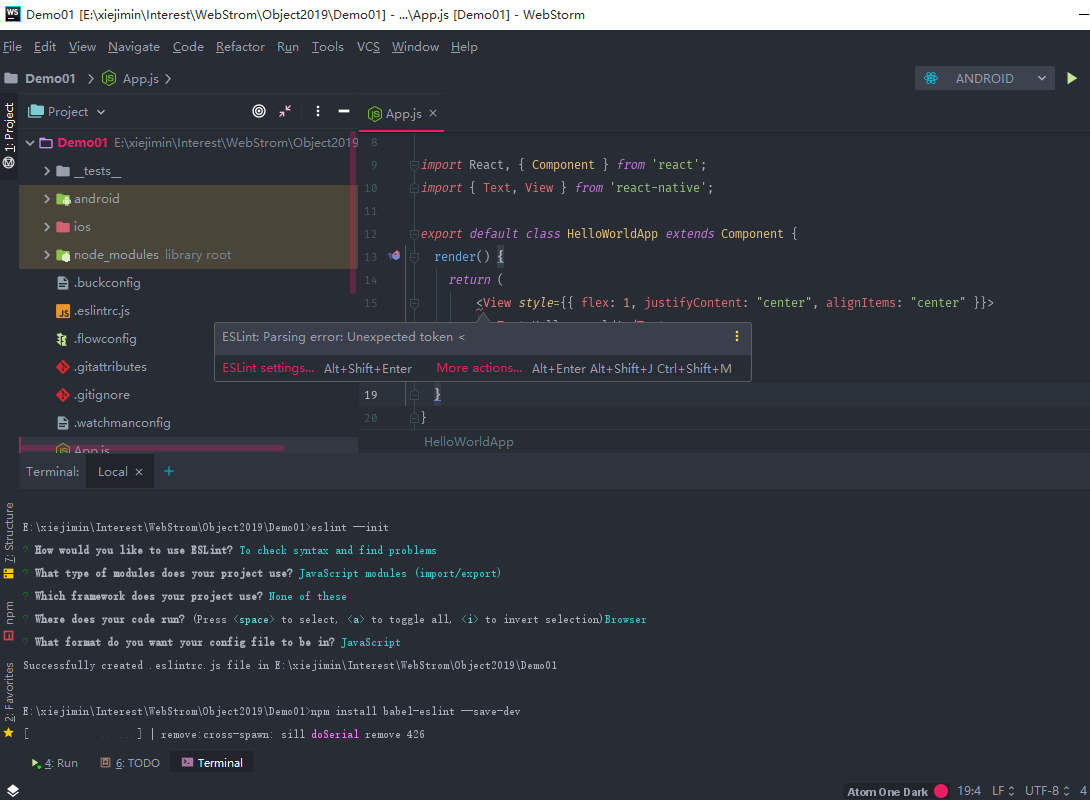Click the gutter override marker on line 13
Viewport: 1090px width, 800px height.
click(x=394, y=256)
